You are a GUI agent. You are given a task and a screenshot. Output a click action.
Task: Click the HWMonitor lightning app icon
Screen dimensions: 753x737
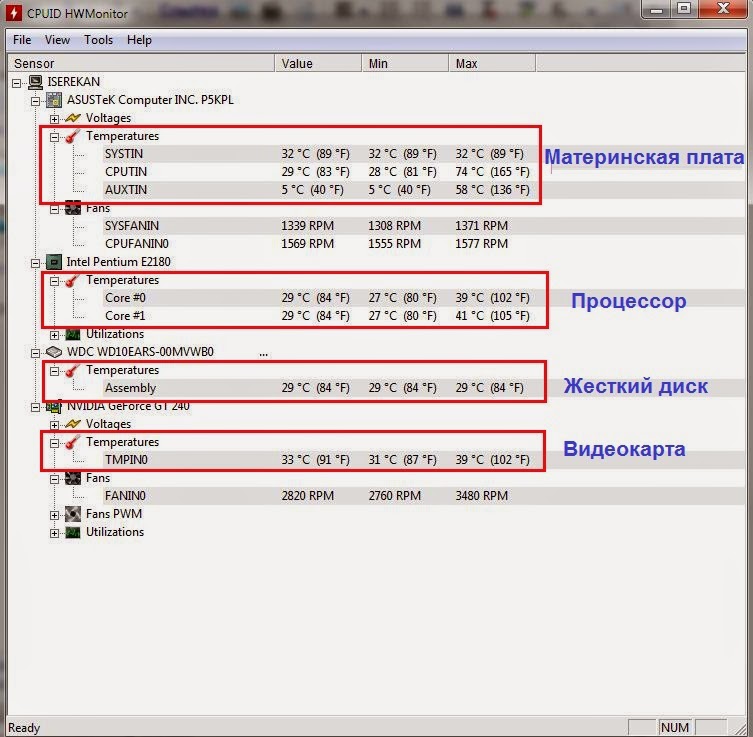click(13, 12)
